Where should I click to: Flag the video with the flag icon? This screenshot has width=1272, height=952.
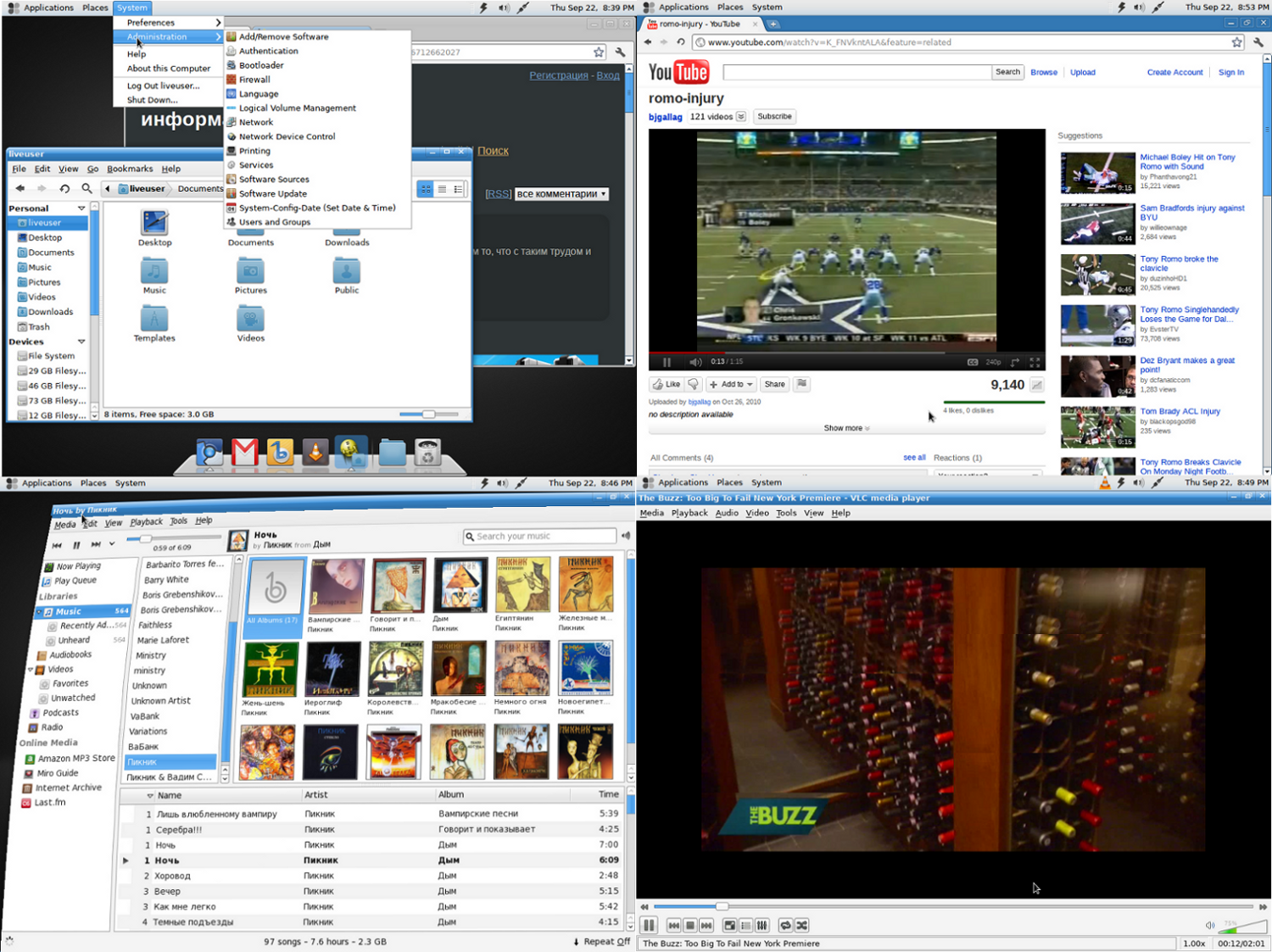coord(801,384)
